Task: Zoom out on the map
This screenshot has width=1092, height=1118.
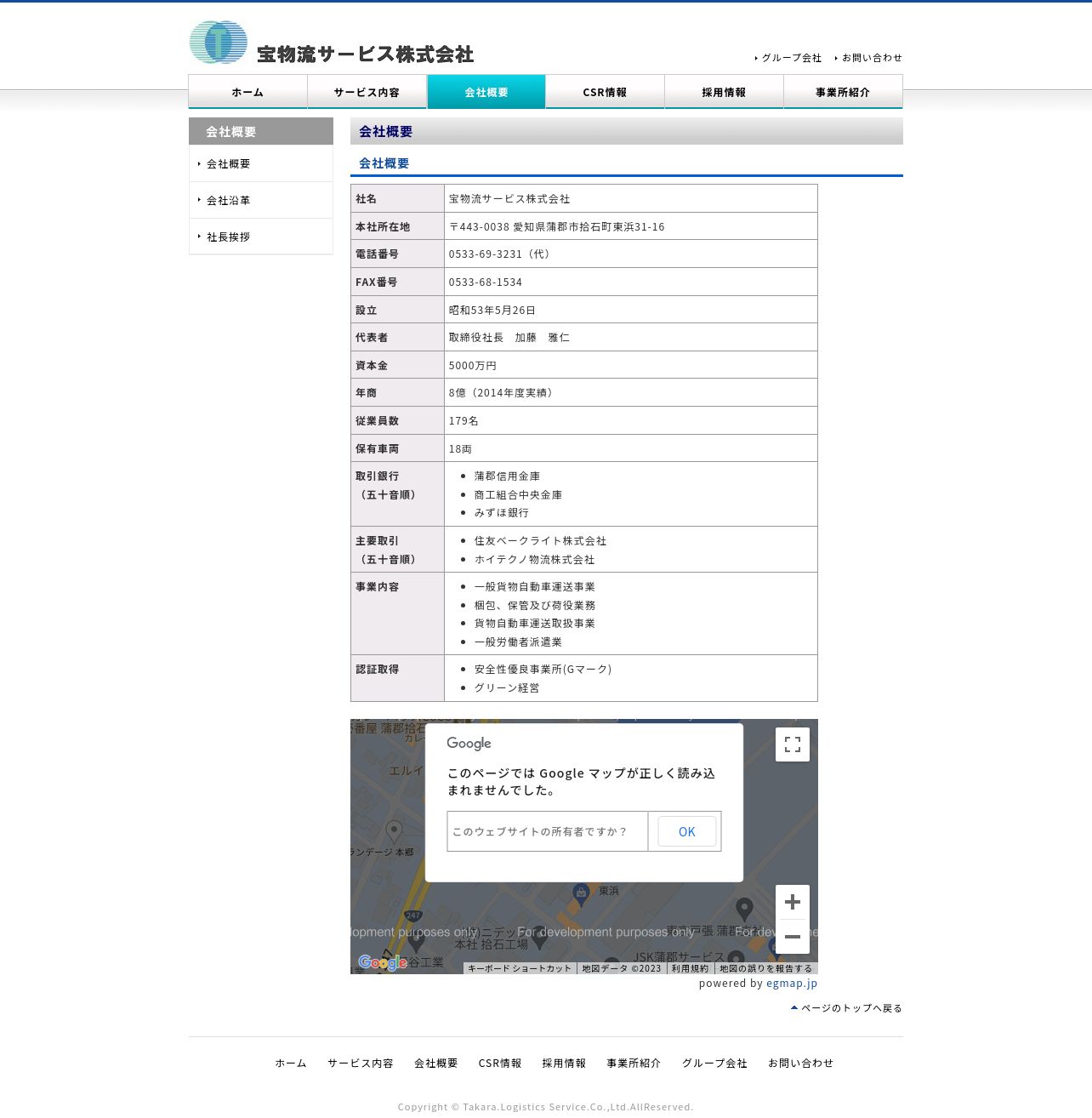Action: pyautogui.click(x=793, y=937)
